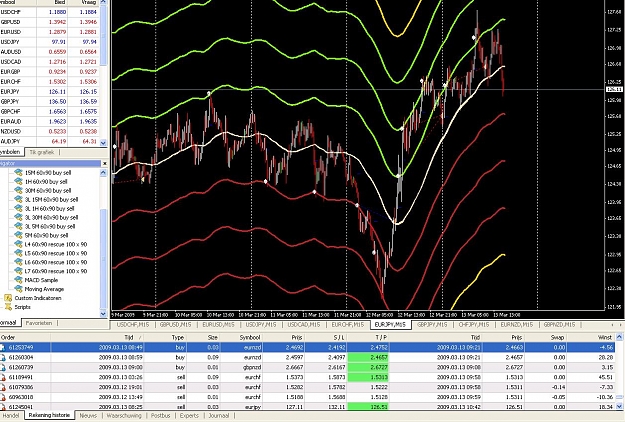Click the order icon for order 61079306
The height and width of the screenshot is (422, 625).
pyautogui.click(x=3, y=387)
